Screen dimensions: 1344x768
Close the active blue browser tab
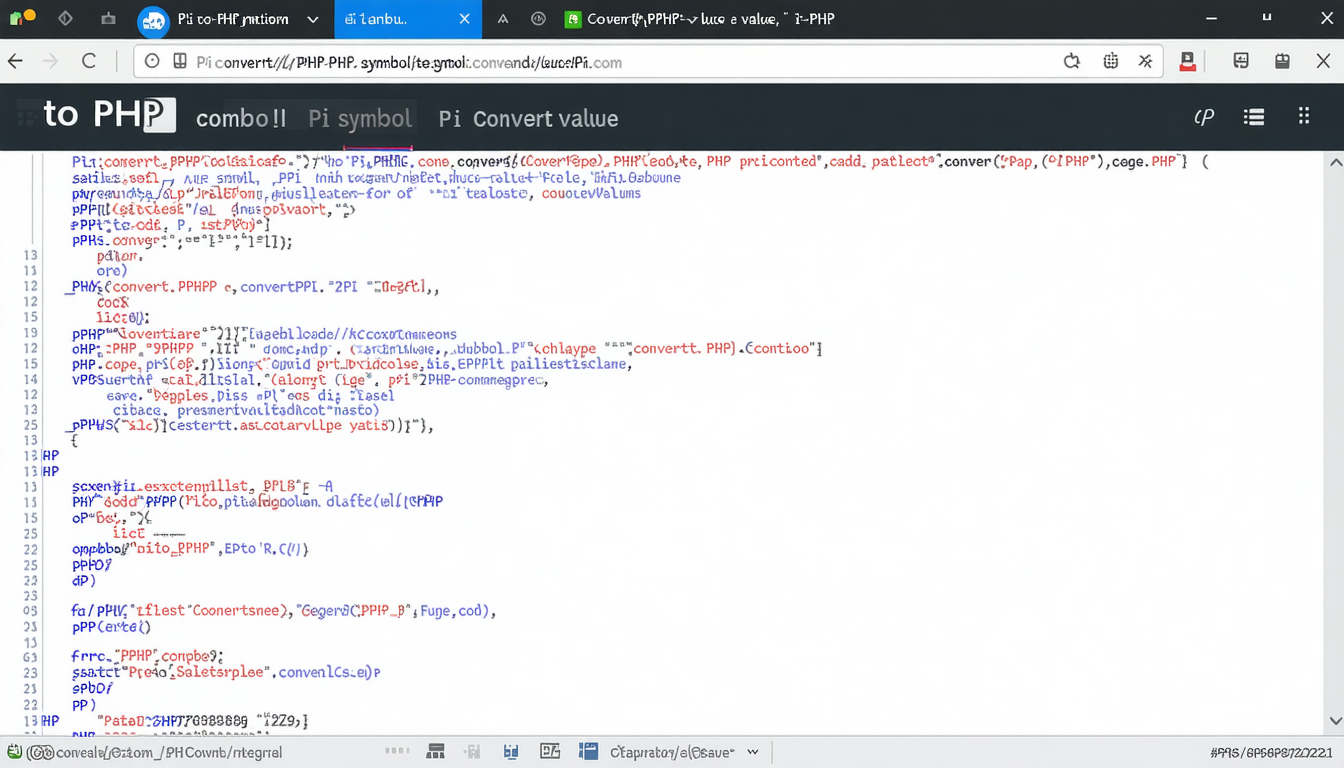click(x=464, y=19)
